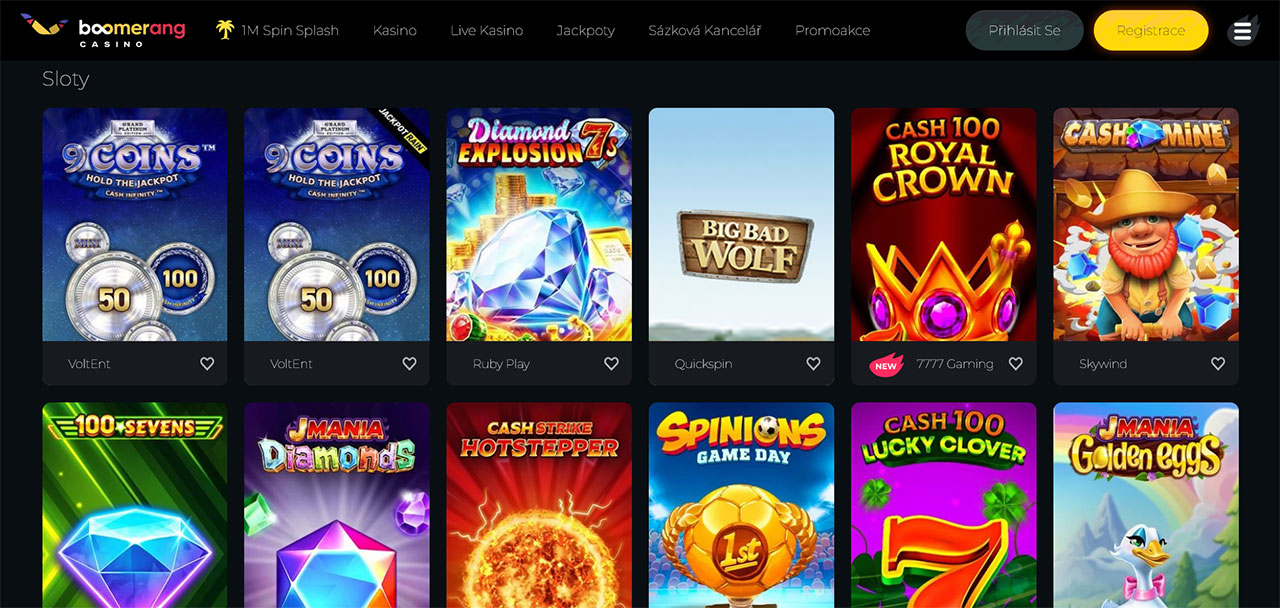This screenshot has width=1280, height=608.
Task: Open the Jackpoty menu item
Action: [585, 31]
